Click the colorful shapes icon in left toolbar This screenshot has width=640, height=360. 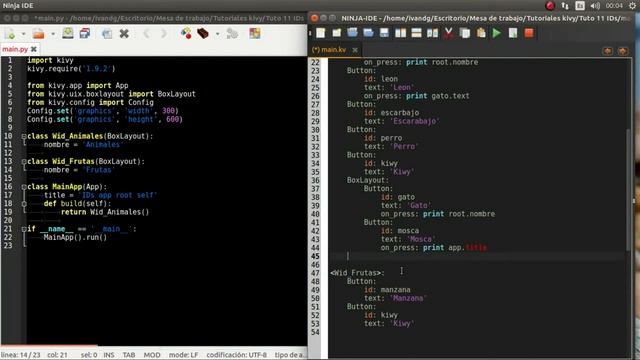click(186, 33)
